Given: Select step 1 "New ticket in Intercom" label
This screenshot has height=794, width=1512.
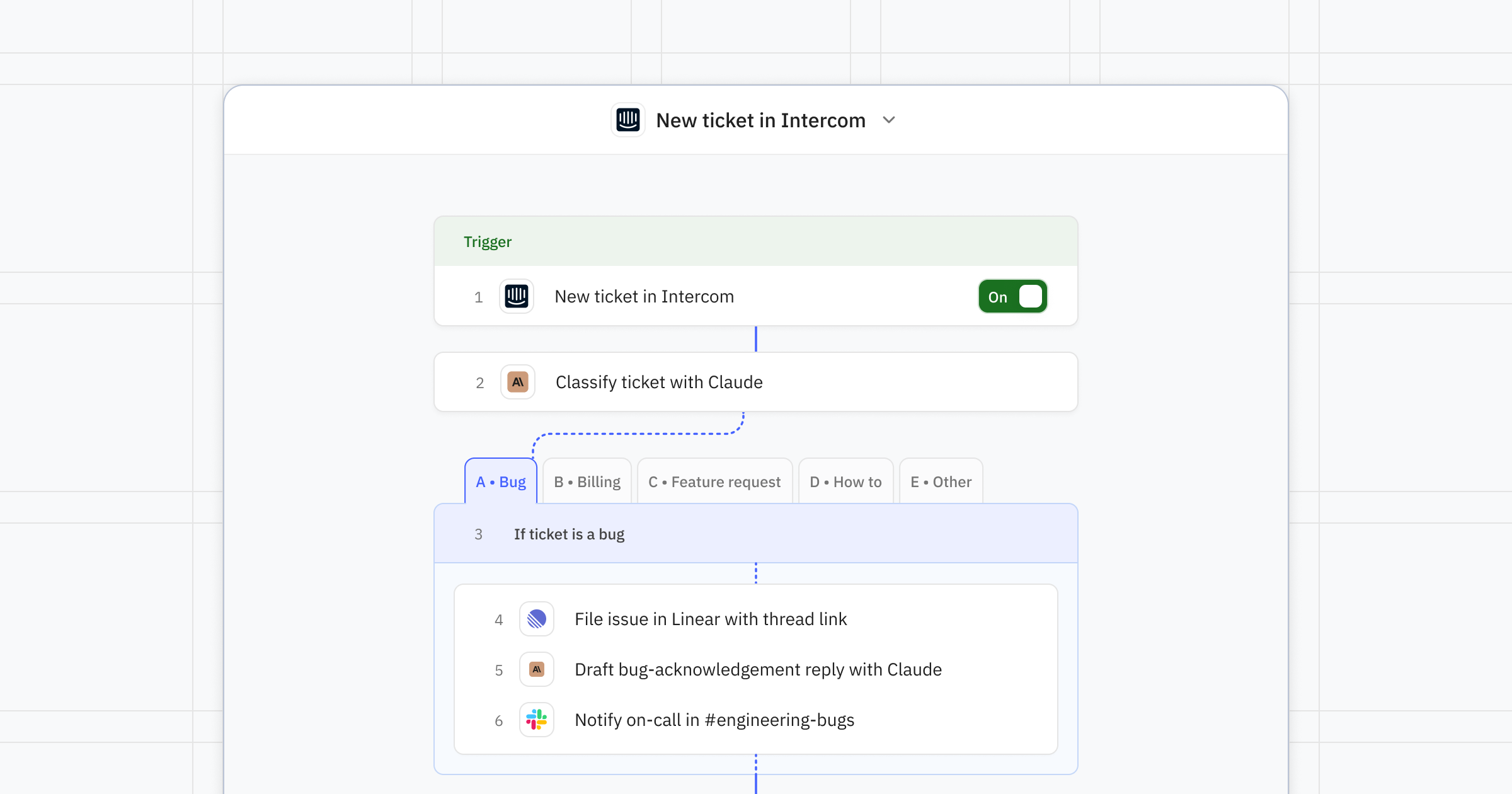Looking at the screenshot, I should click(x=644, y=296).
